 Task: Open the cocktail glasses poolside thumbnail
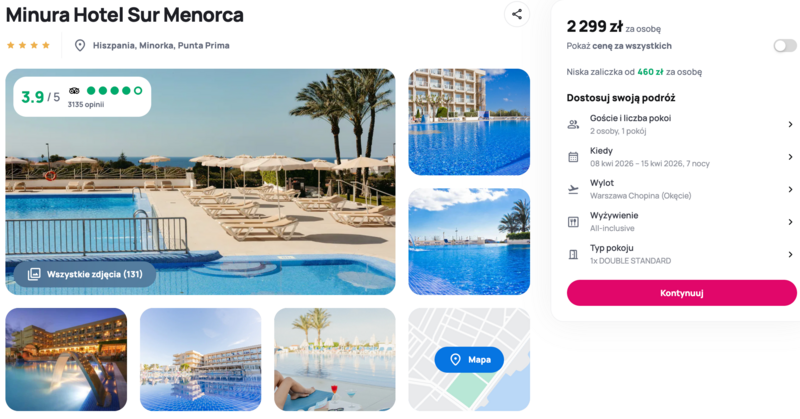(335, 359)
